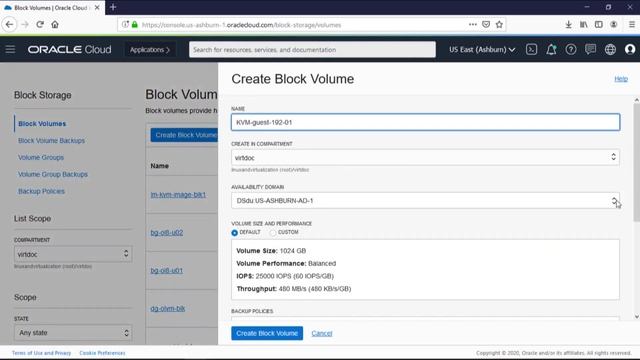Reload the page with the refresh icon
Image resolution: width=640 pixels, height=360 pixels.
40,24
